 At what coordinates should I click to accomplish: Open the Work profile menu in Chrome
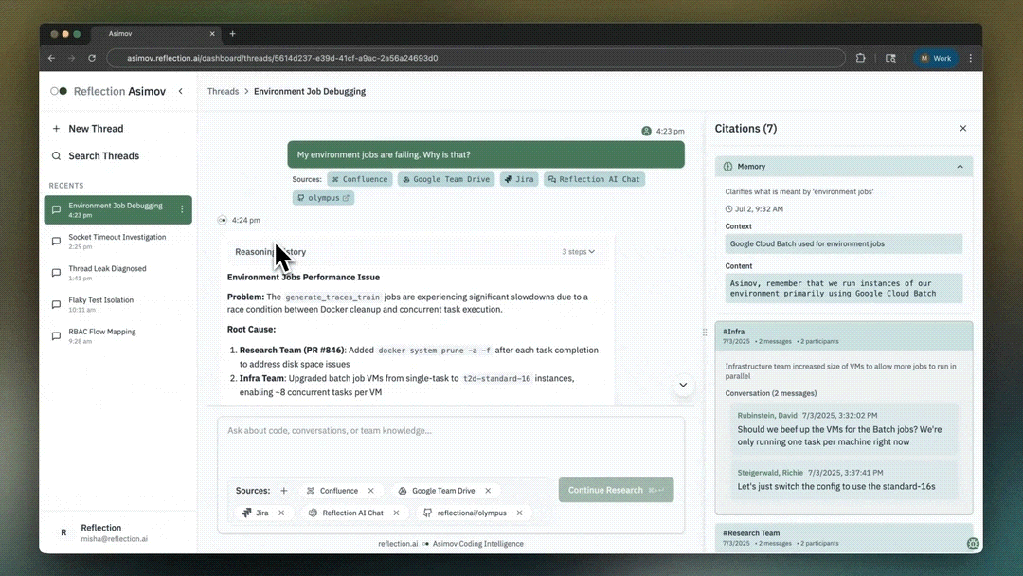pos(936,58)
